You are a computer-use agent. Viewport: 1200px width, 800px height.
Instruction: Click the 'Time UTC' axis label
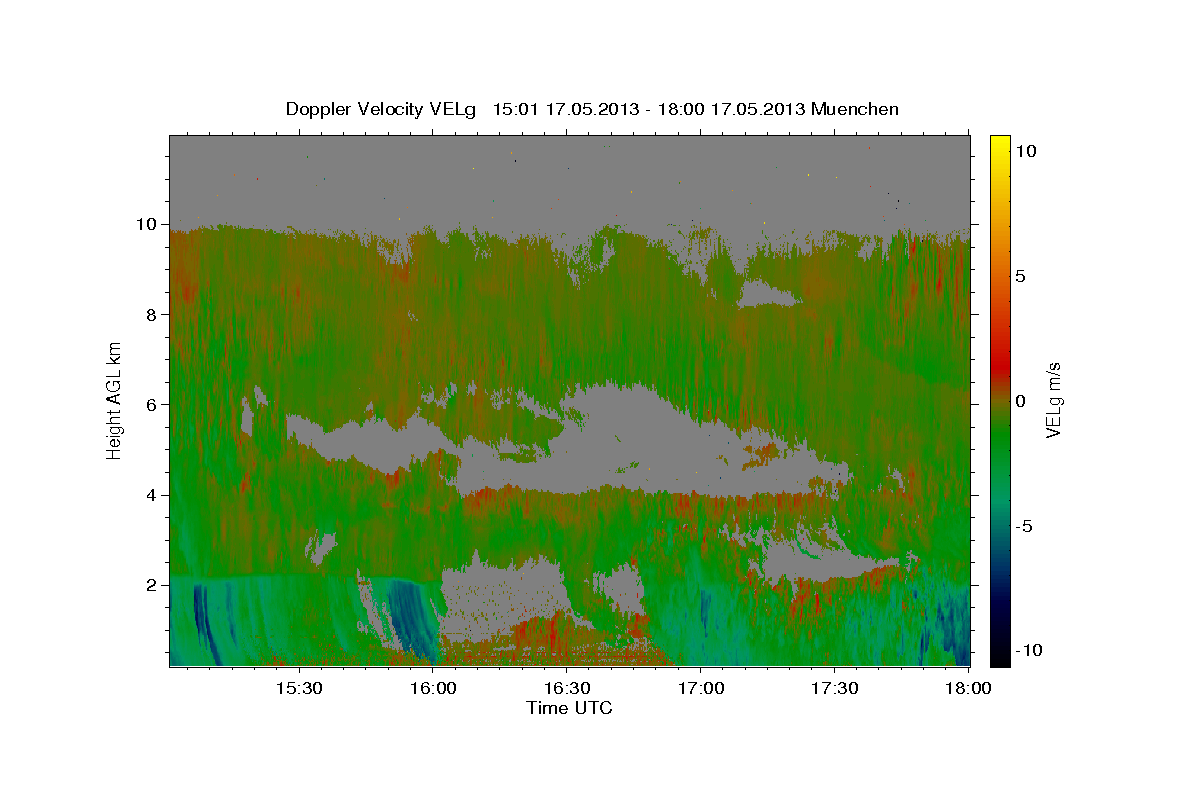coord(569,708)
